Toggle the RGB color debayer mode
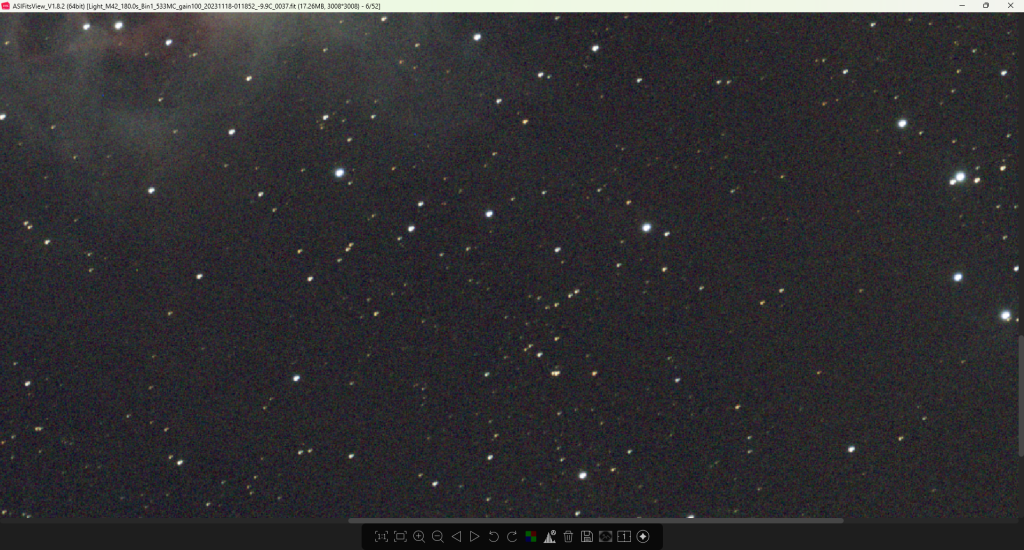 (x=531, y=537)
